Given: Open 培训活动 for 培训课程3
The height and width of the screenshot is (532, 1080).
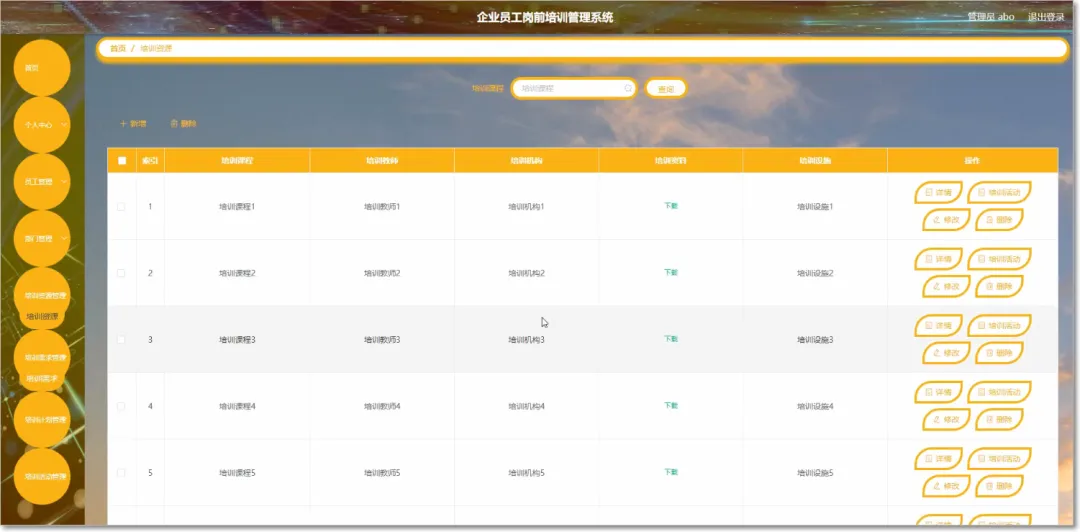Looking at the screenshot, I should (999, 325).
